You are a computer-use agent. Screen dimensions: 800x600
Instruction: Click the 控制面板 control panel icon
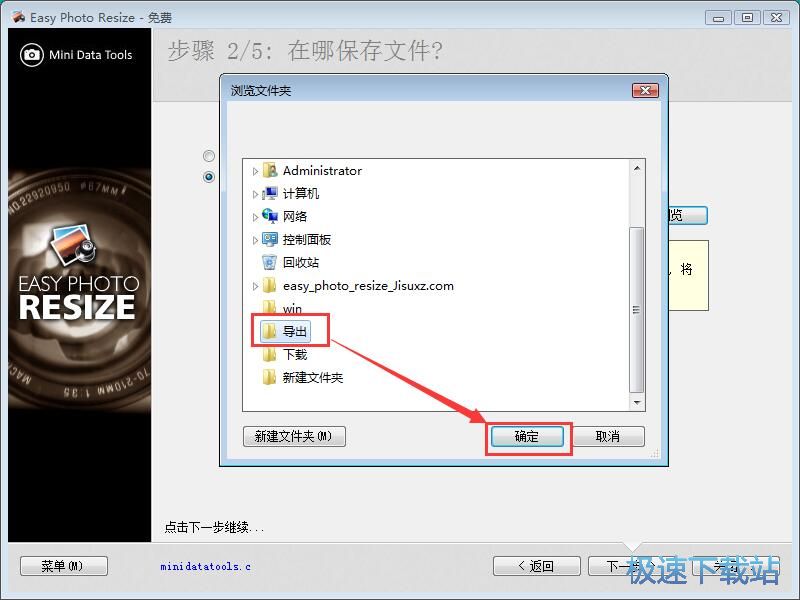269,239
